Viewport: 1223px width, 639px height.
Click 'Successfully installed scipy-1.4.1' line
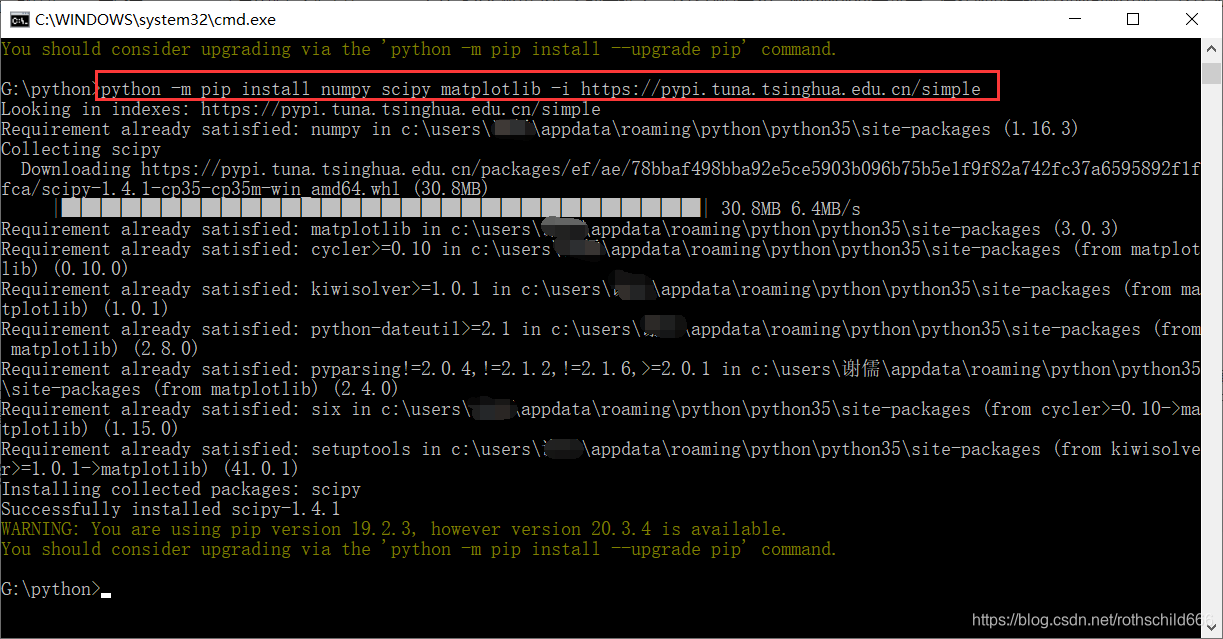point(171,509)
